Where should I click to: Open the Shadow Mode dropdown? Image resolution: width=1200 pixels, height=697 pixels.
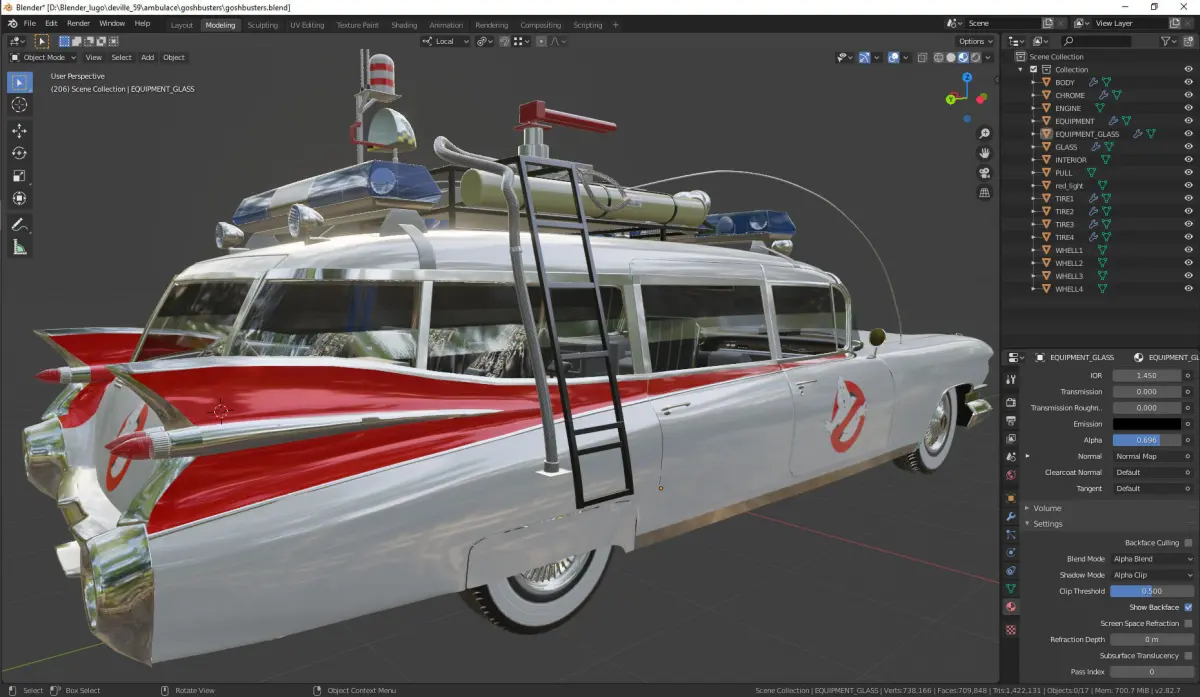coord(1153,575)
